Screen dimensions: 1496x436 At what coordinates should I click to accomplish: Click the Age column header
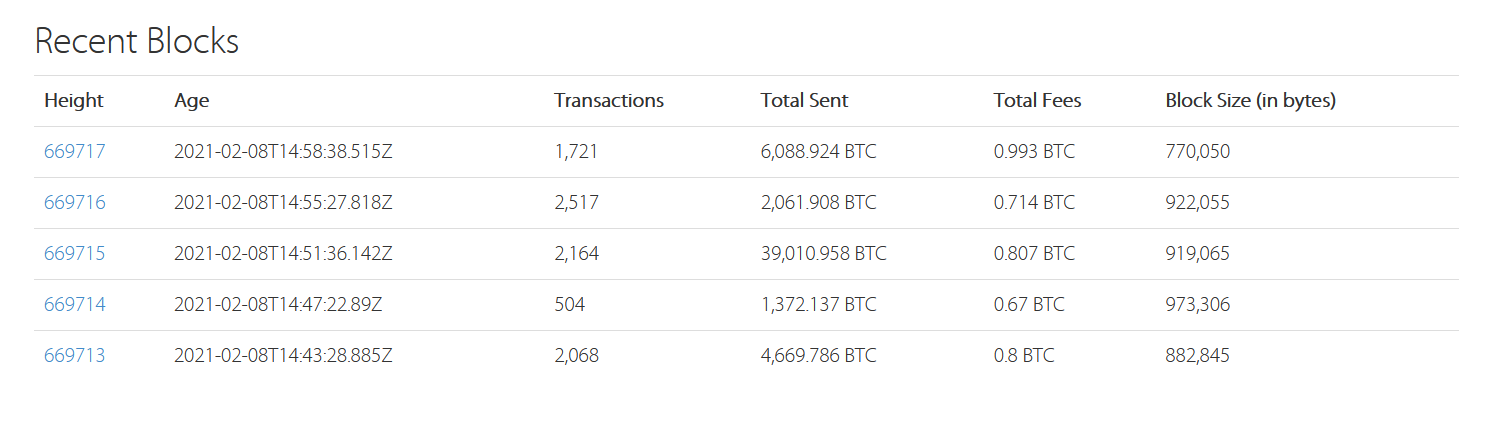click(x=192, y=101)
